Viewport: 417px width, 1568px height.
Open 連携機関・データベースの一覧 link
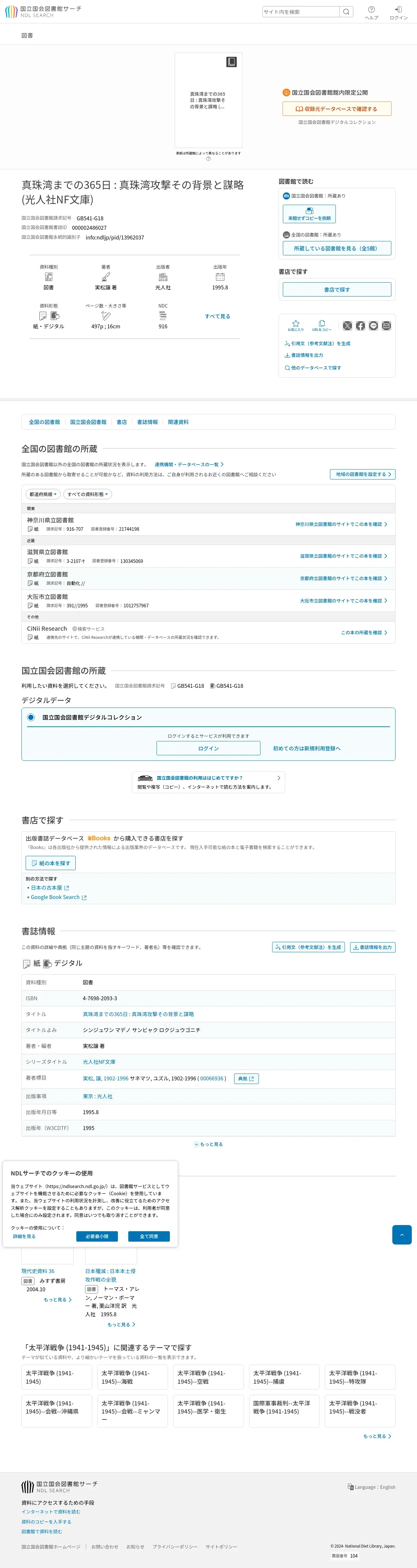tap(189, 465)
